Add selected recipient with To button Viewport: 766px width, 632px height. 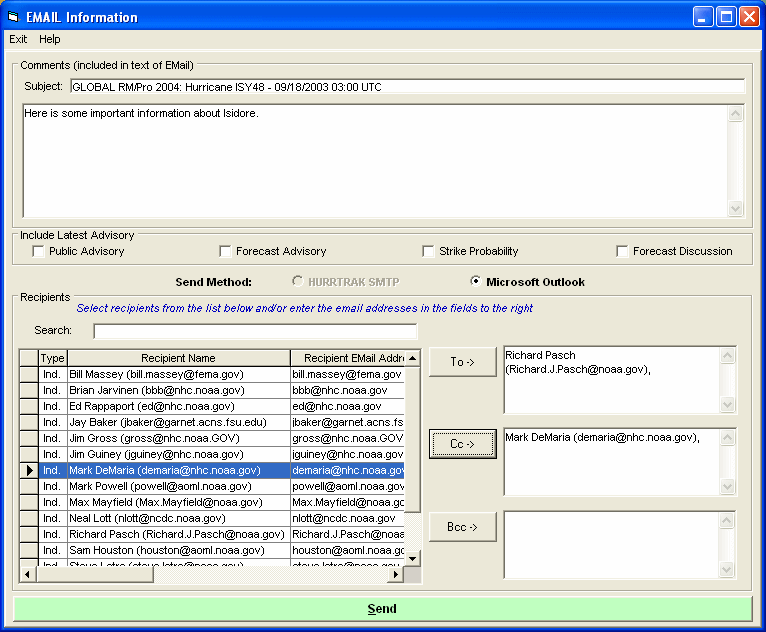click(463, 362)
